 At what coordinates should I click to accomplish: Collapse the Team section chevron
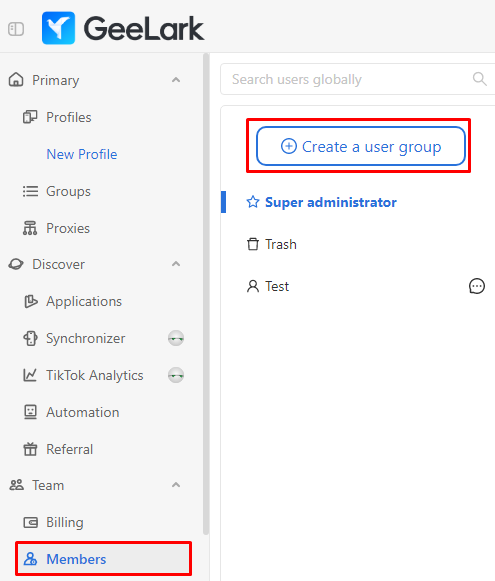tap(176, 485)
